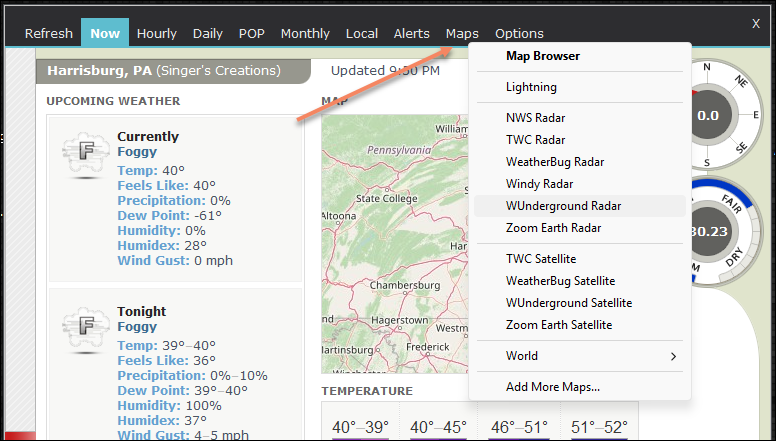This screenshot has width=776, height=441.
Task: Expand the World submenu arrow
Action: [x=673, y=356]
